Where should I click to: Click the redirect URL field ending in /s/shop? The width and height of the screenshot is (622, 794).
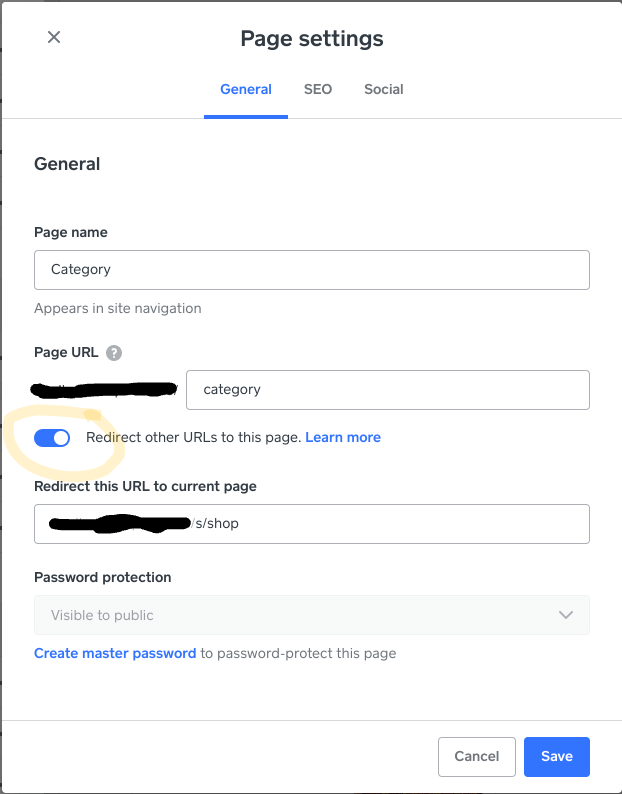click(x=311, y=524)
